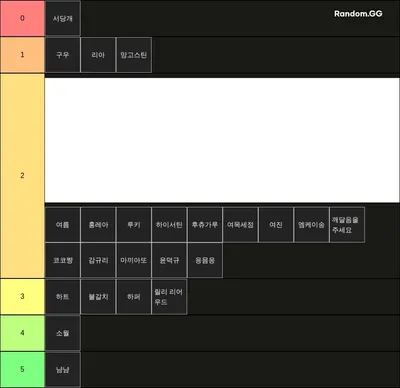This screenshot has width=400, height=388.
Task: Select the yellow tier 3 label
Action: [22, 297]
